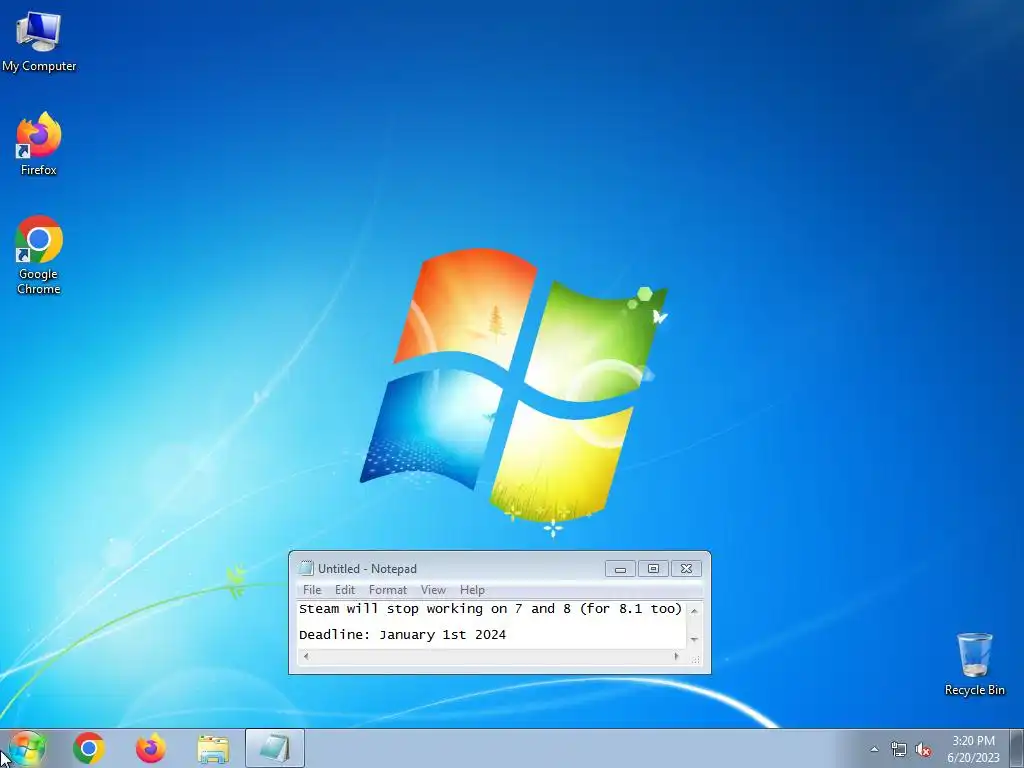Open Notepad's Format menu
This screenshot has width=1024, height=768.
click(x=388, y=590)
